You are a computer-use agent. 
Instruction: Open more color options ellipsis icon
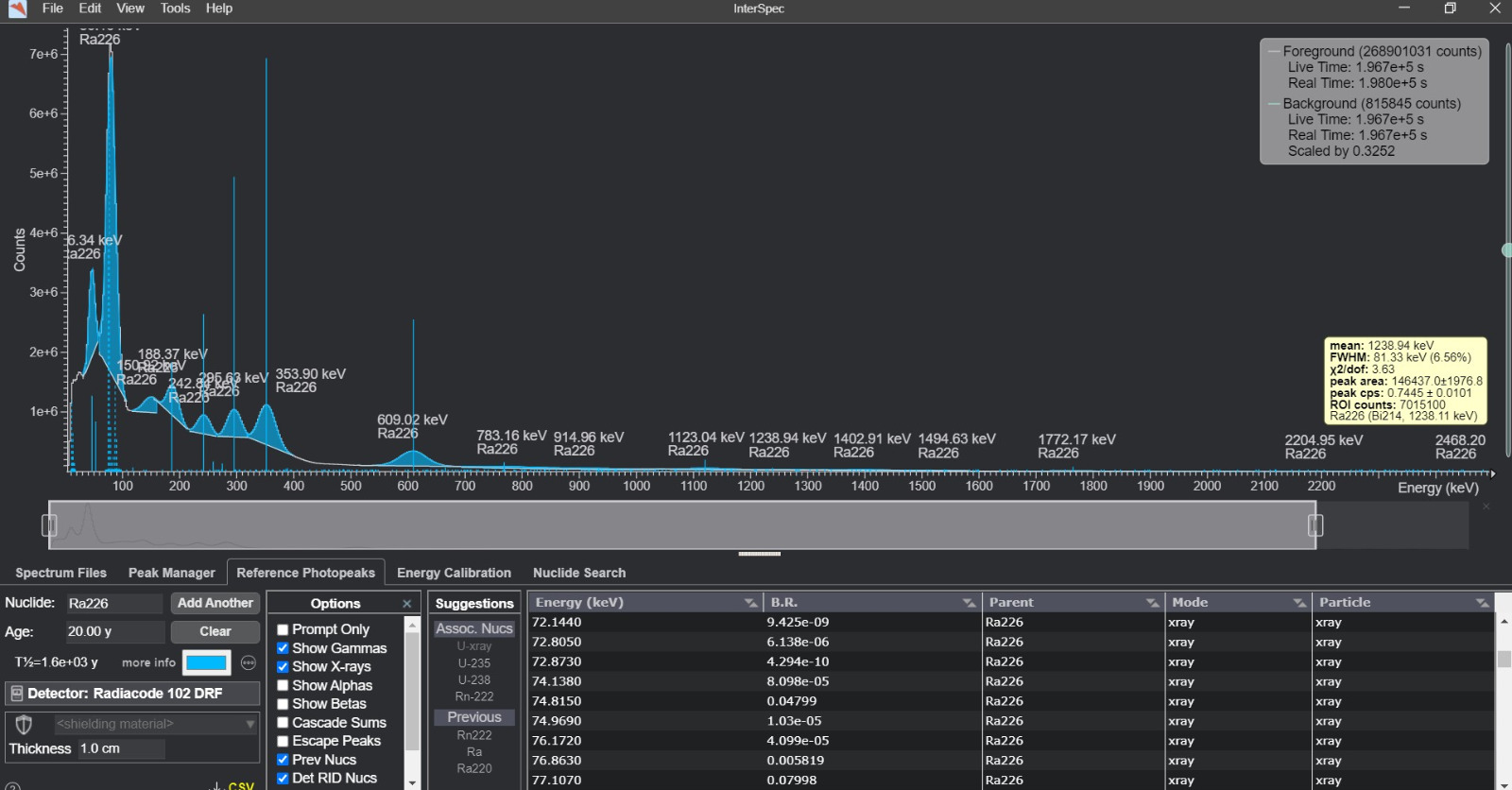[x=249, y=662]
